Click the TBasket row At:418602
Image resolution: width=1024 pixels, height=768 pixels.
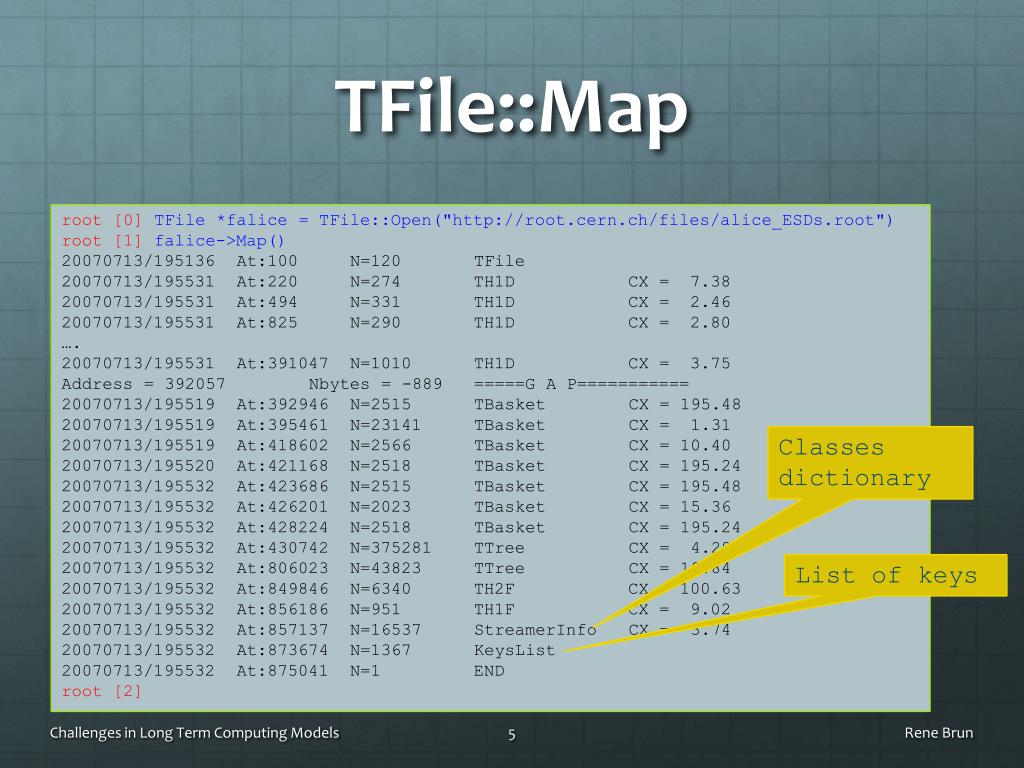(x=396, y=445)
